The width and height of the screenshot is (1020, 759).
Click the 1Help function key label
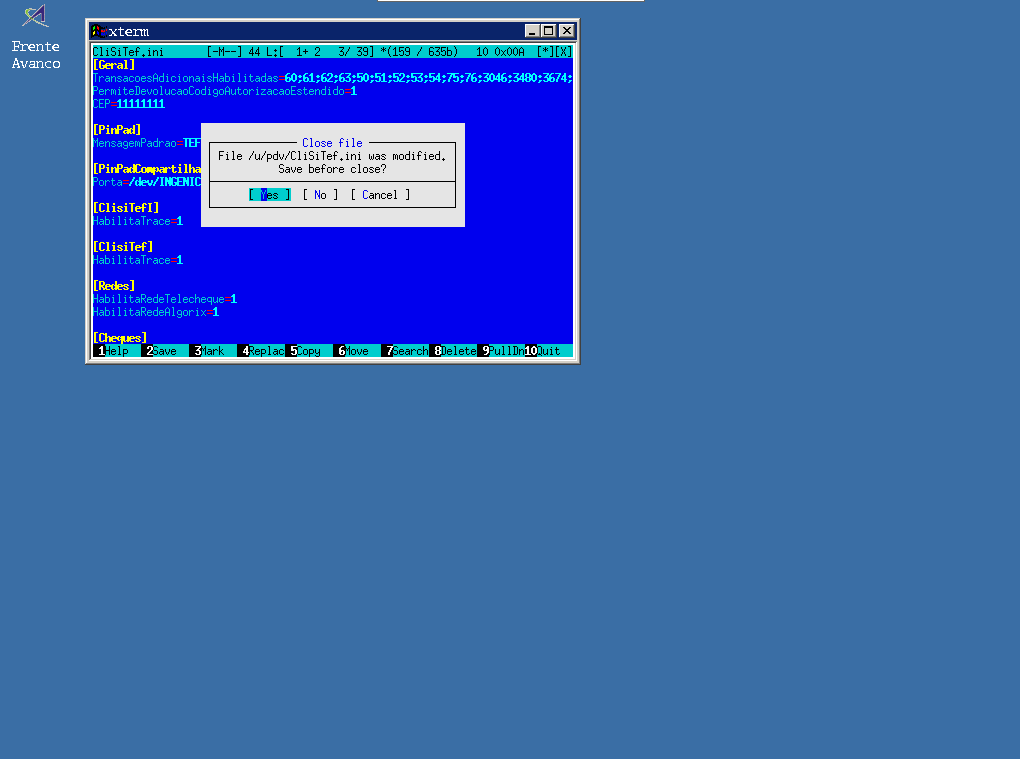(x=111, y=351)
